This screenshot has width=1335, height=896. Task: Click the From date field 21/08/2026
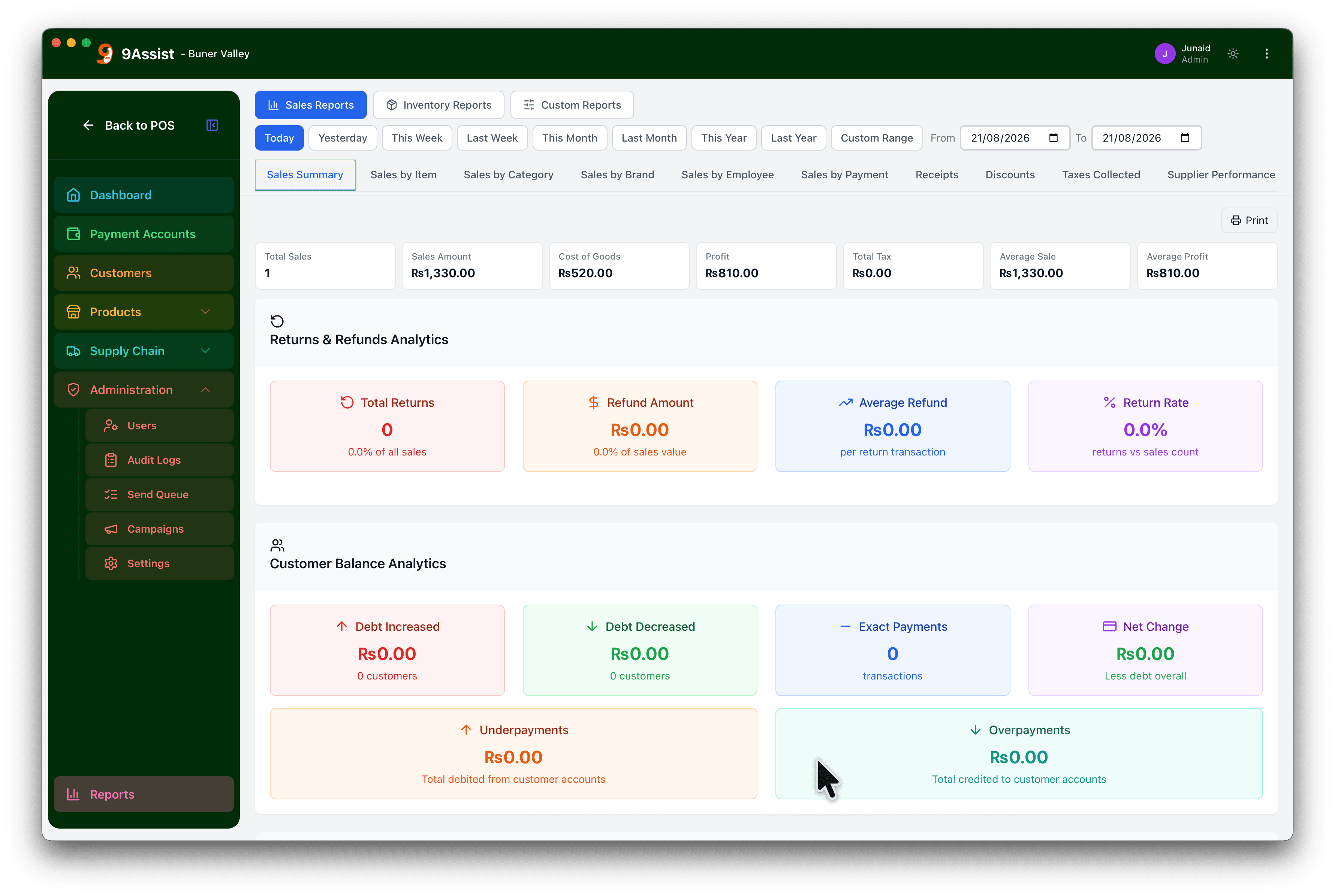[x=1015, y=138]
